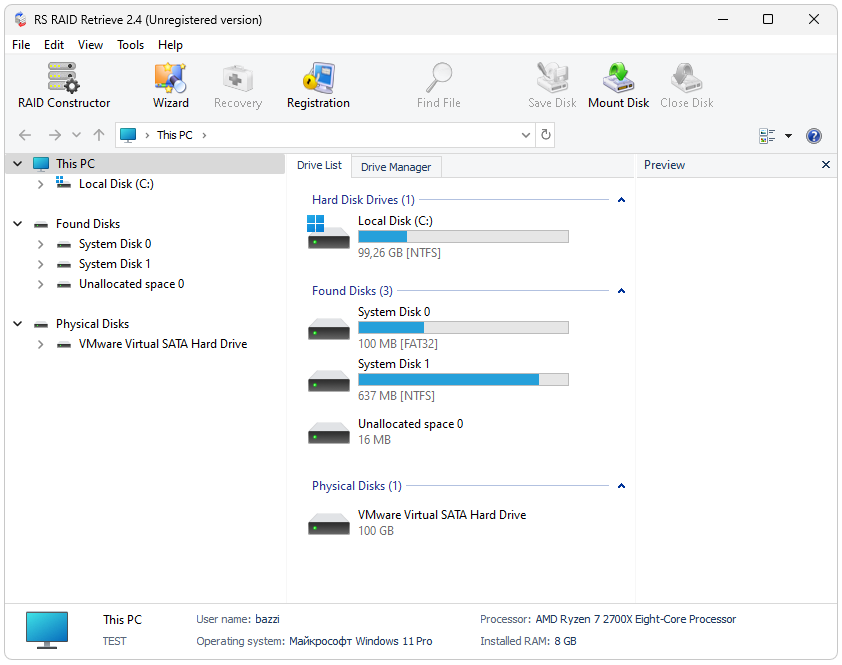Collapse the Found Disks (3) section
The width and height of the screenshot is (842, 665).
[x=621, y=291]
